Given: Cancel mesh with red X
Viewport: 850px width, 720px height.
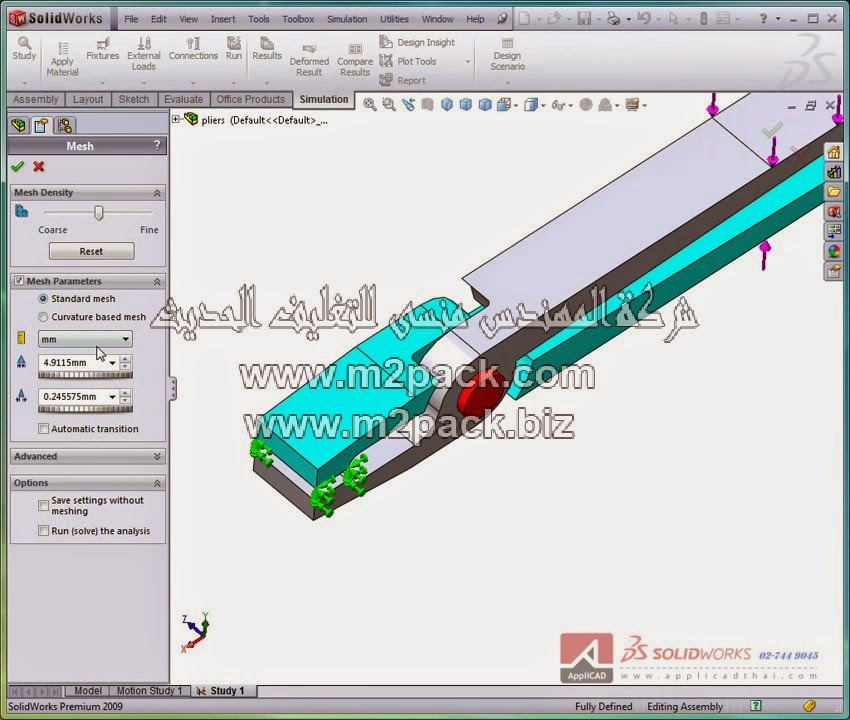Looking at the screenshot, I should click(x=38, y=166).
